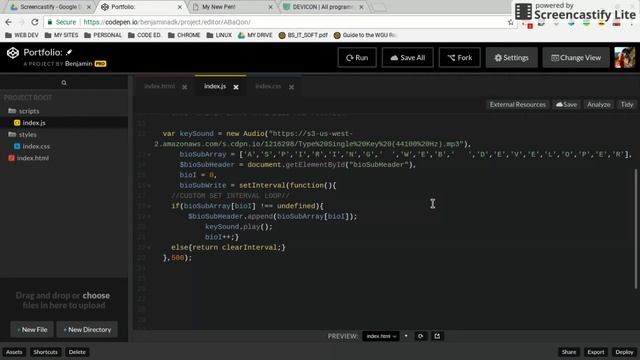
Task: Collapse the scripts folder in file tree
Action: (24, 111)
